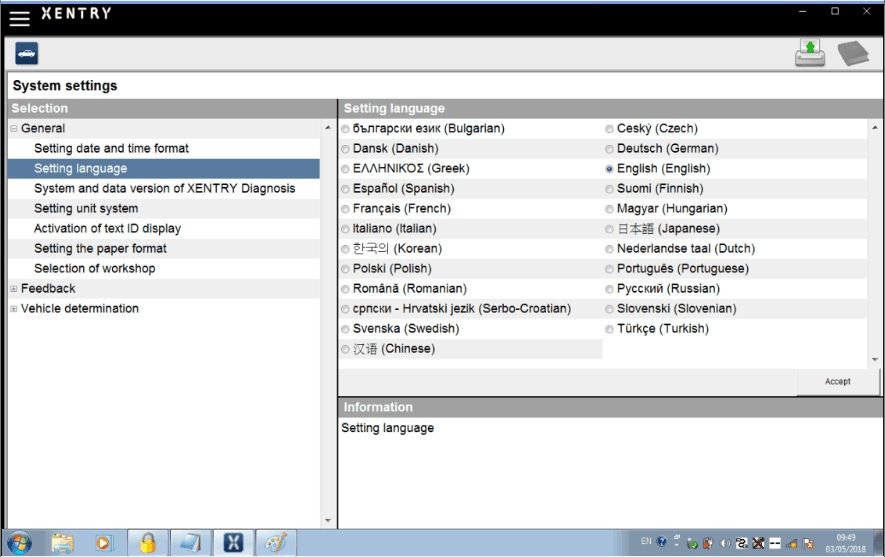885x557 pixels.
Task: Expand the Feedback tree node
Action: [x=14, y=289]
